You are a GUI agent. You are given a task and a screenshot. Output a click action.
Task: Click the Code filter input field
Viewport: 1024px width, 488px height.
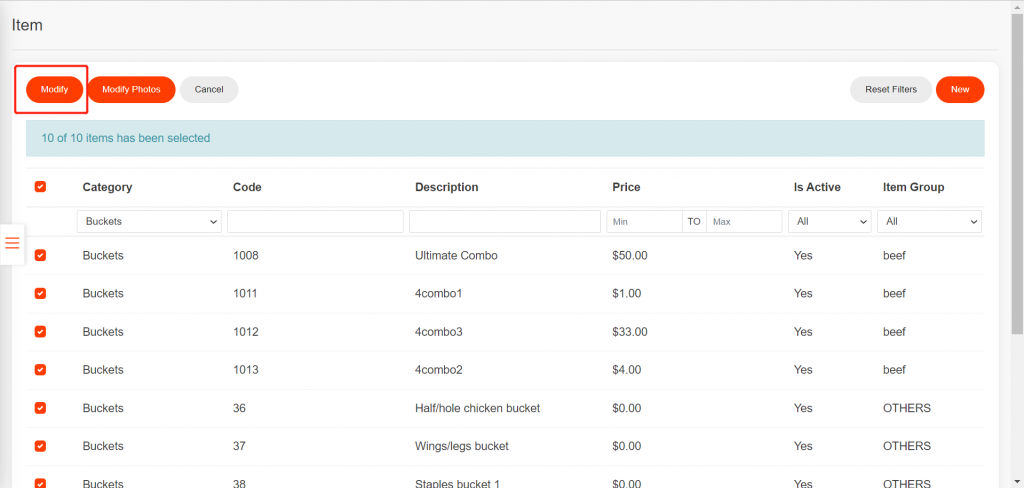315,221
